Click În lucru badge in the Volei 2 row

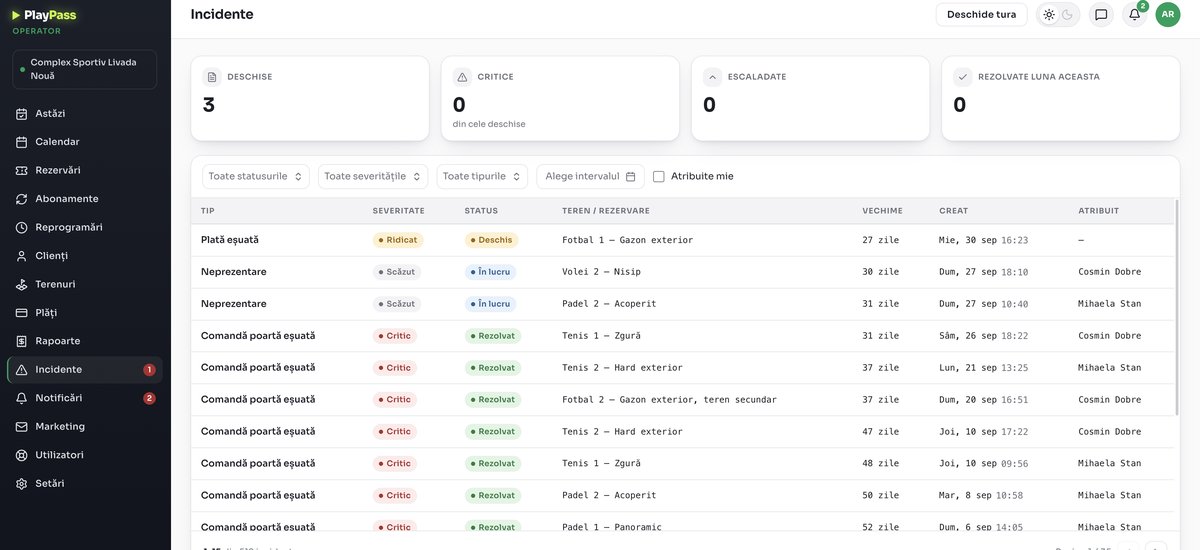[490, 272]
